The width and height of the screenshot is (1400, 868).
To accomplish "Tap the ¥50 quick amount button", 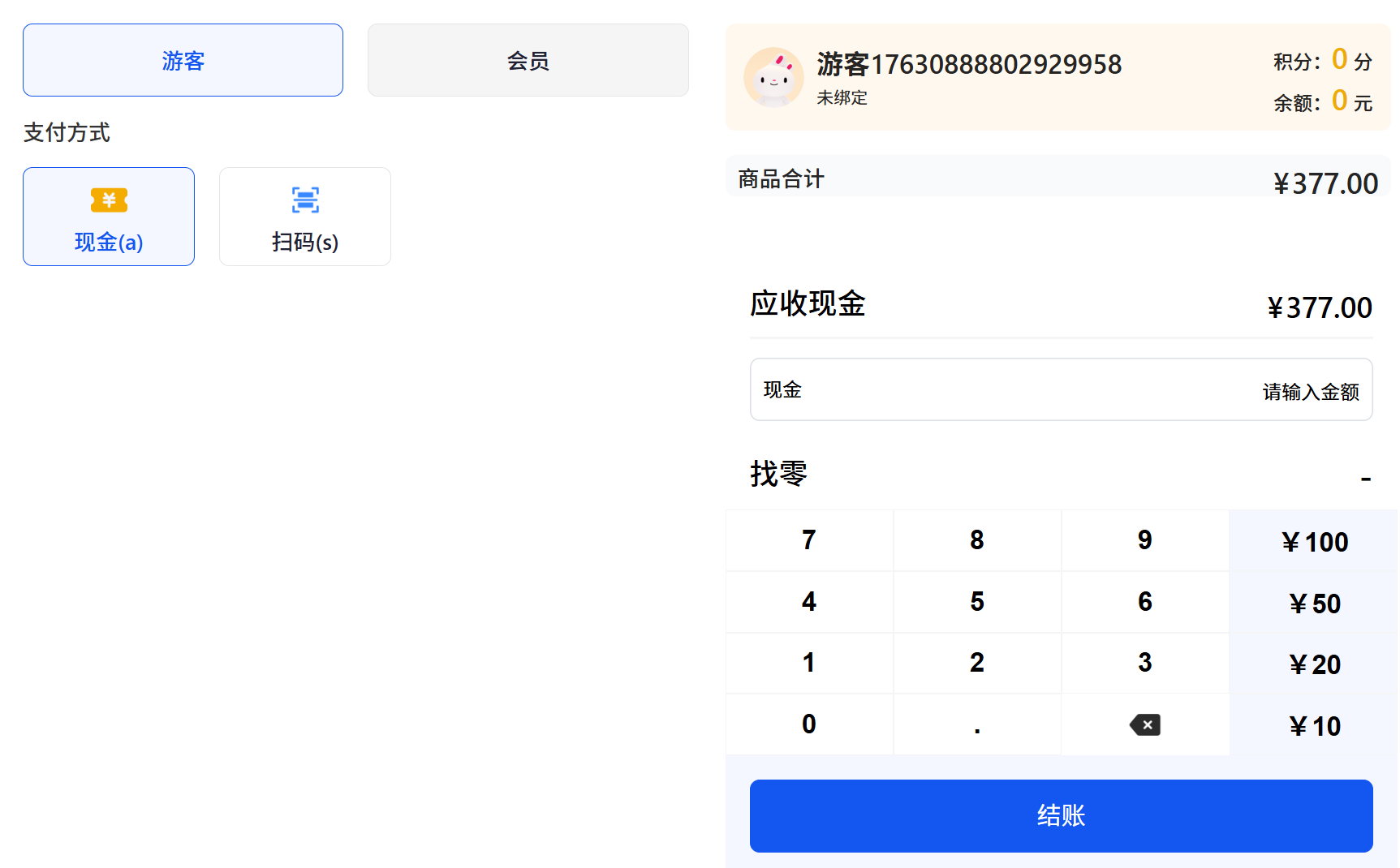I will click(x=1314, y=603).
